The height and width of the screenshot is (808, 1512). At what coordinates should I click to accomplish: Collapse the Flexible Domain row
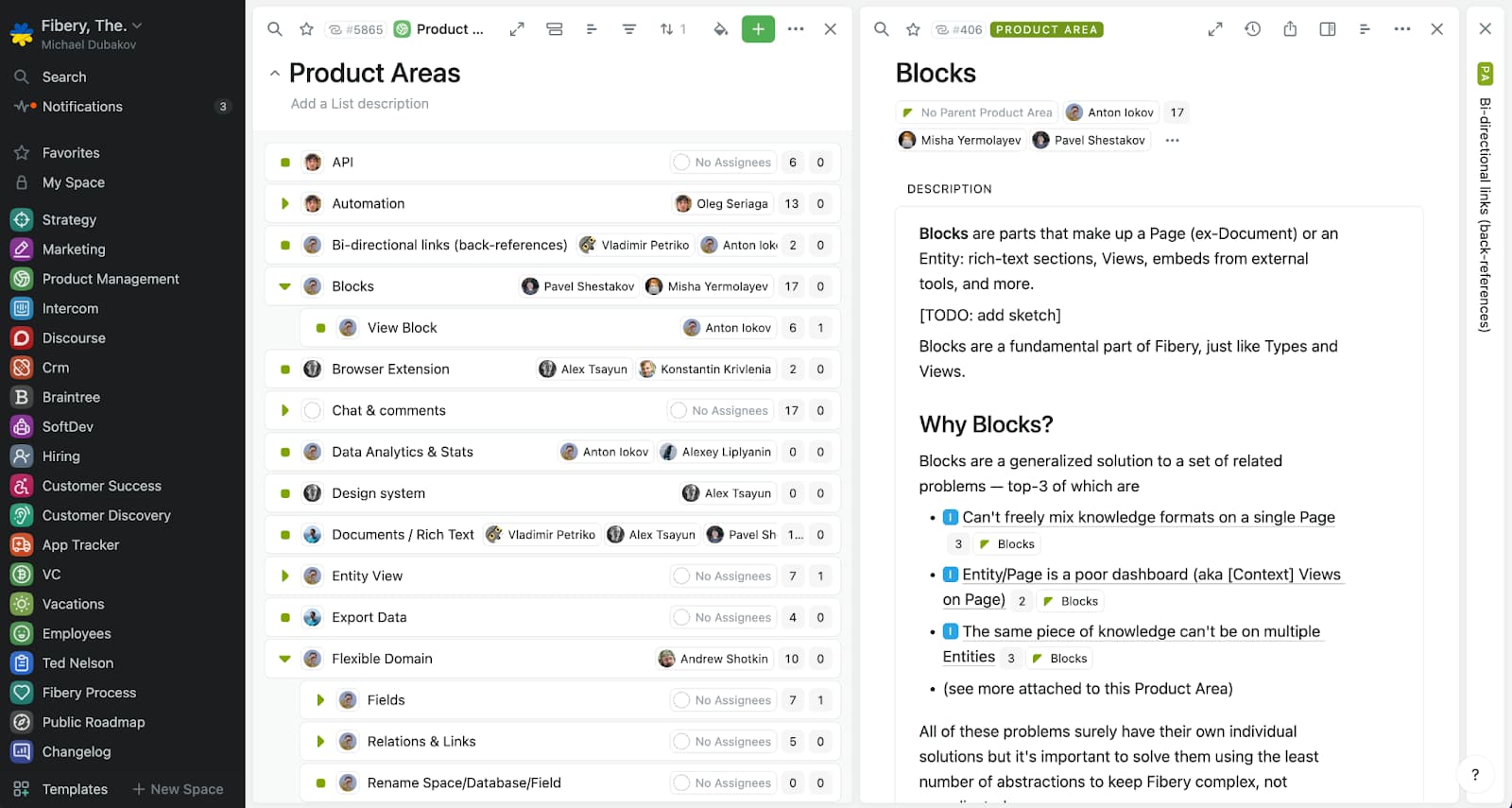[285, 659]
